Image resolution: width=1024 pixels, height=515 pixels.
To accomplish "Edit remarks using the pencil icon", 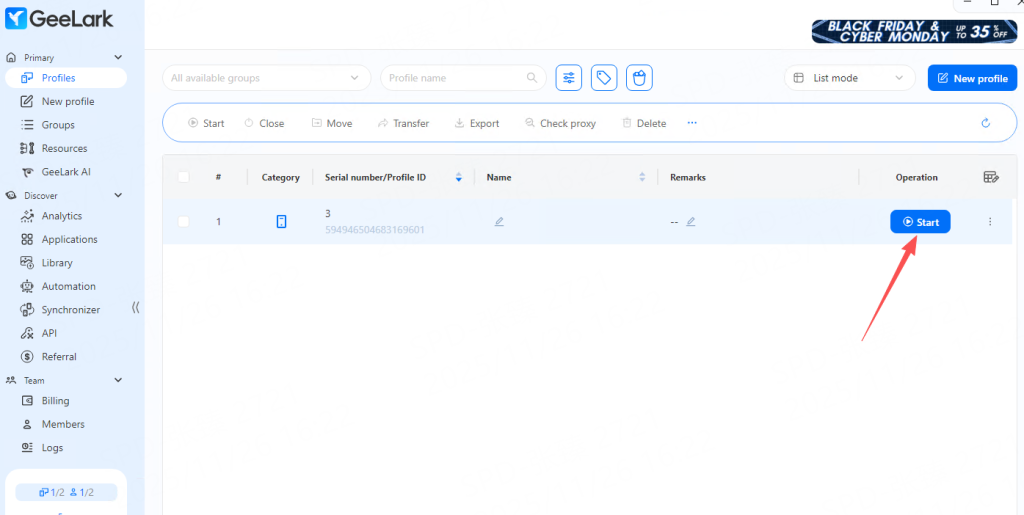I will pos(690,222).
